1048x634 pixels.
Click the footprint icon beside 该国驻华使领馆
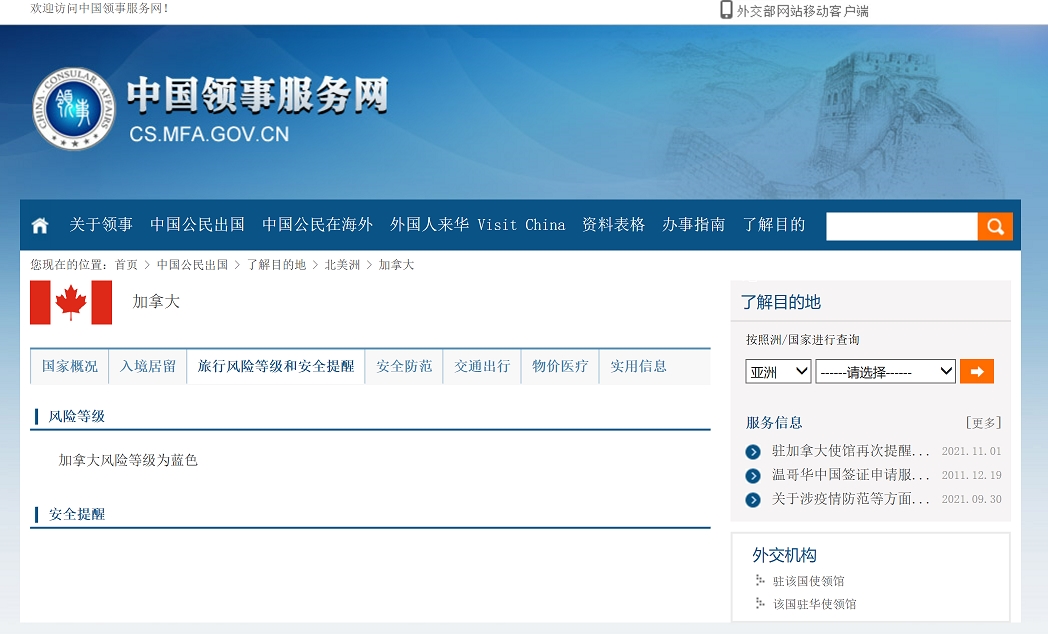point(758,604)
